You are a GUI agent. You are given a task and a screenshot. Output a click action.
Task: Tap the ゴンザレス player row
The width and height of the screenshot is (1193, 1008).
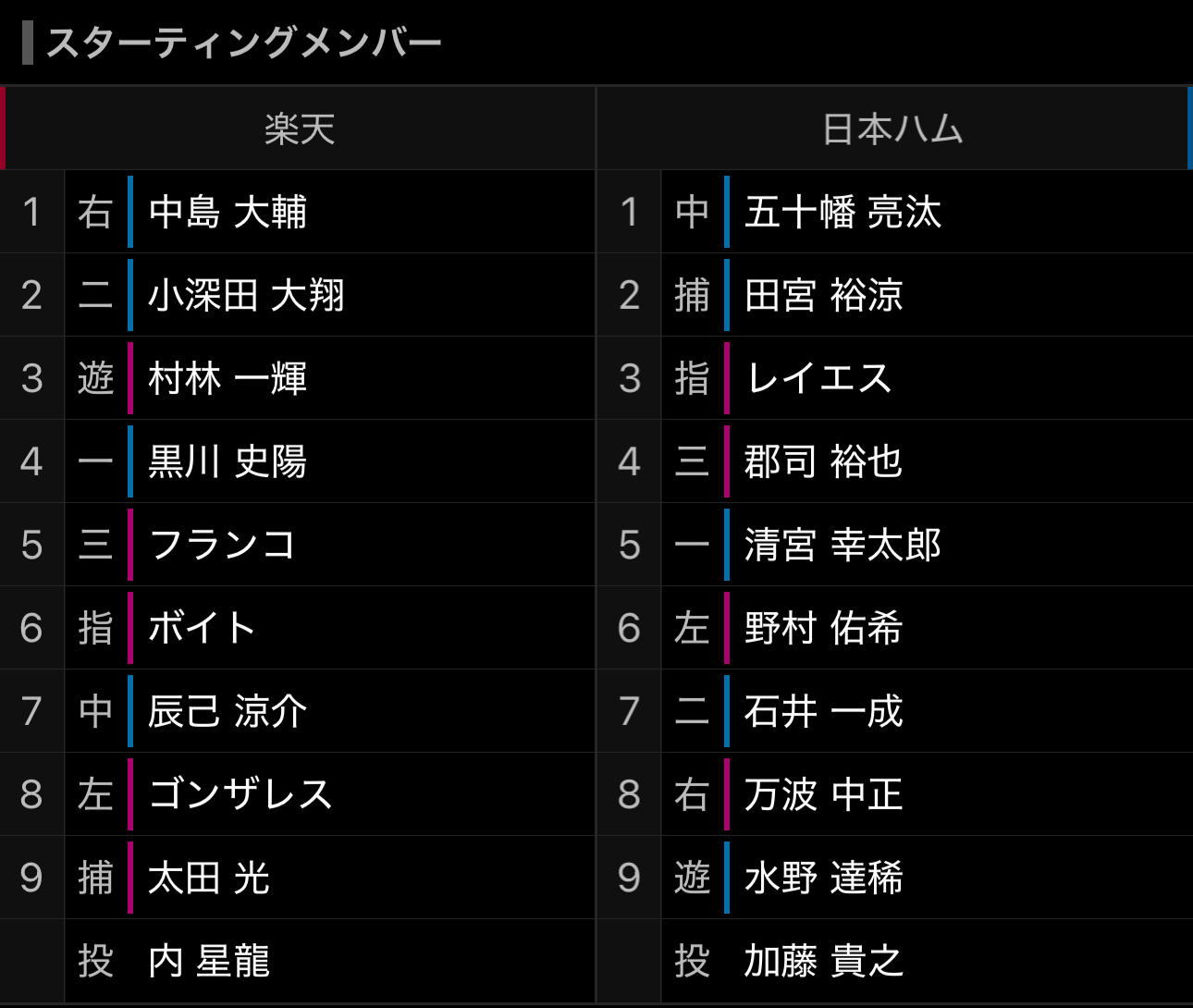pos(298,794)
